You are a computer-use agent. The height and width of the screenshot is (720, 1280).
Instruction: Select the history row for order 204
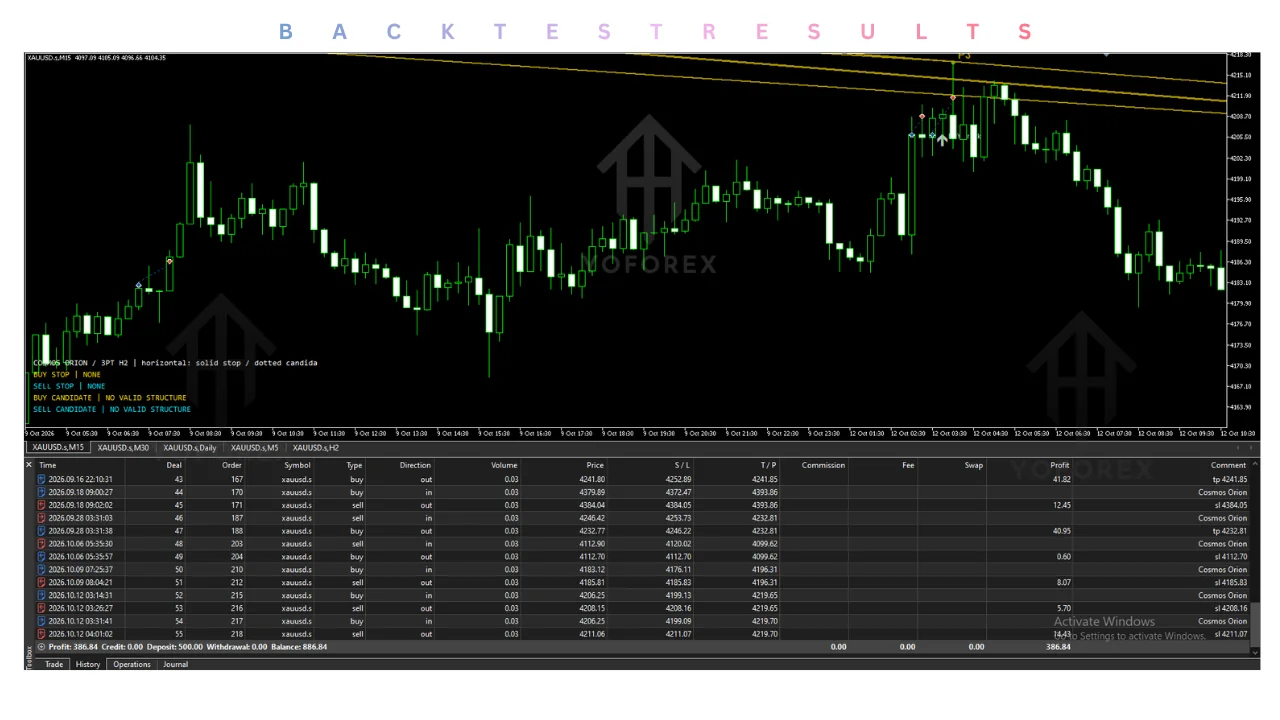[x=642, y=557]
